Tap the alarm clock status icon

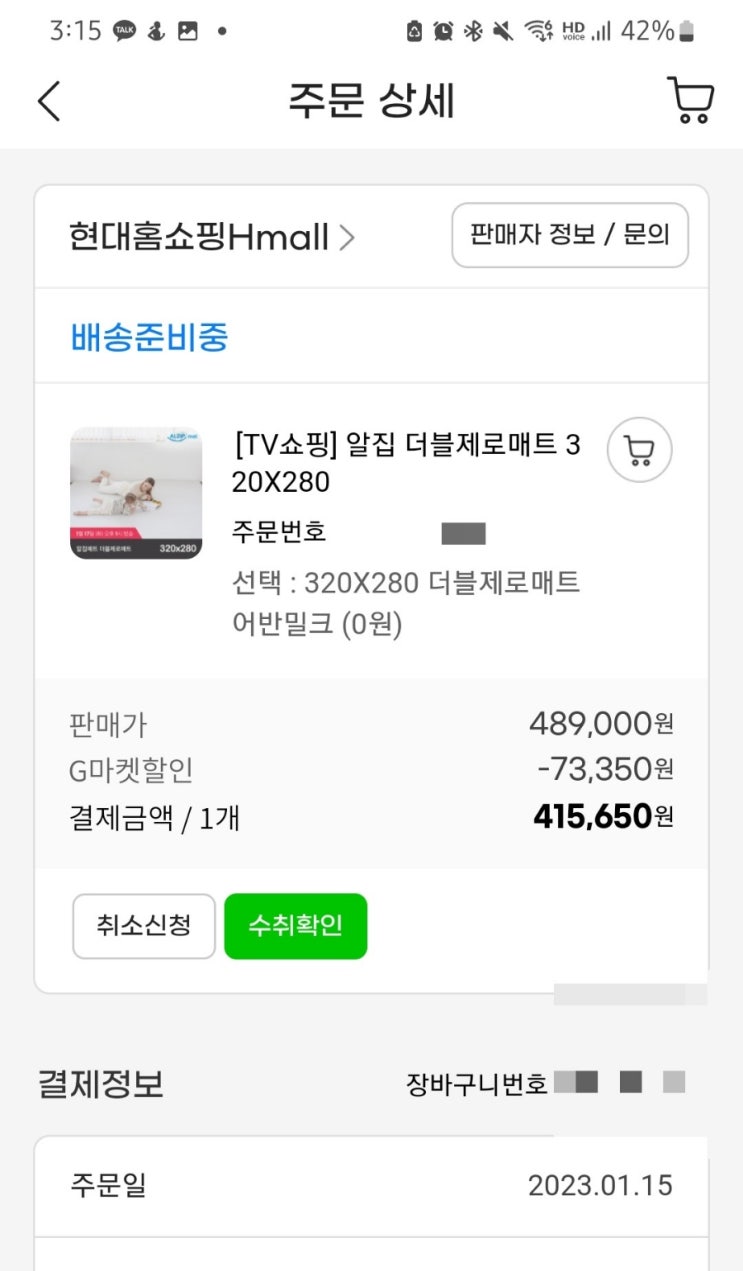tap(443, 31)
